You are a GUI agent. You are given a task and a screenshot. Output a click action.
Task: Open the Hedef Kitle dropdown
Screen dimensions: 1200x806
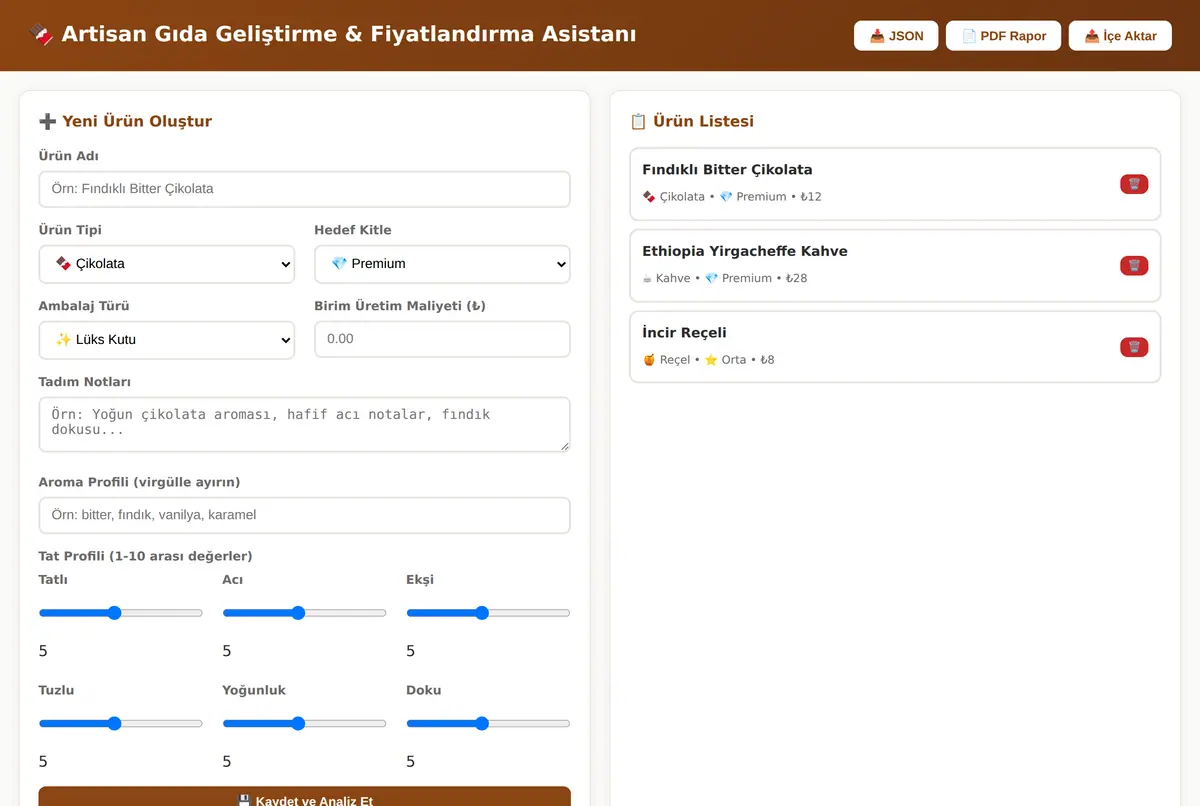(442, 264)
